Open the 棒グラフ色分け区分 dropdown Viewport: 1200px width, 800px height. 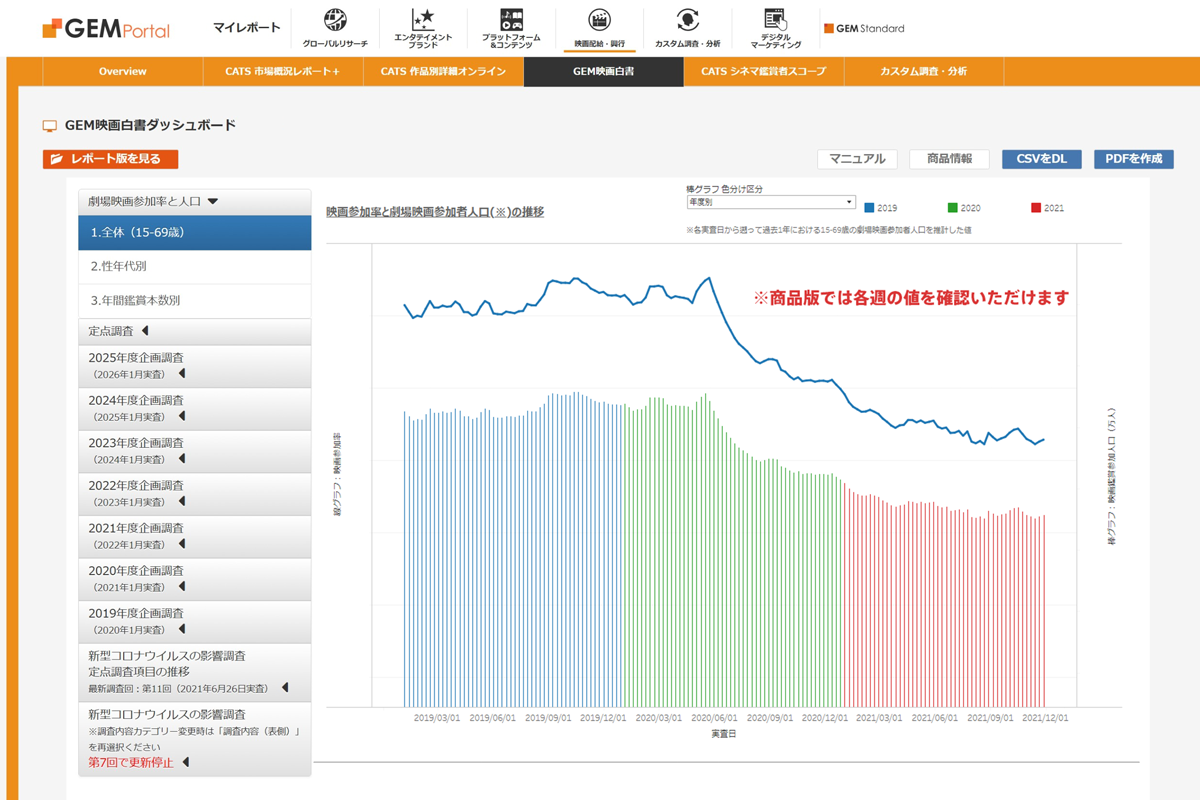(770, 202)
